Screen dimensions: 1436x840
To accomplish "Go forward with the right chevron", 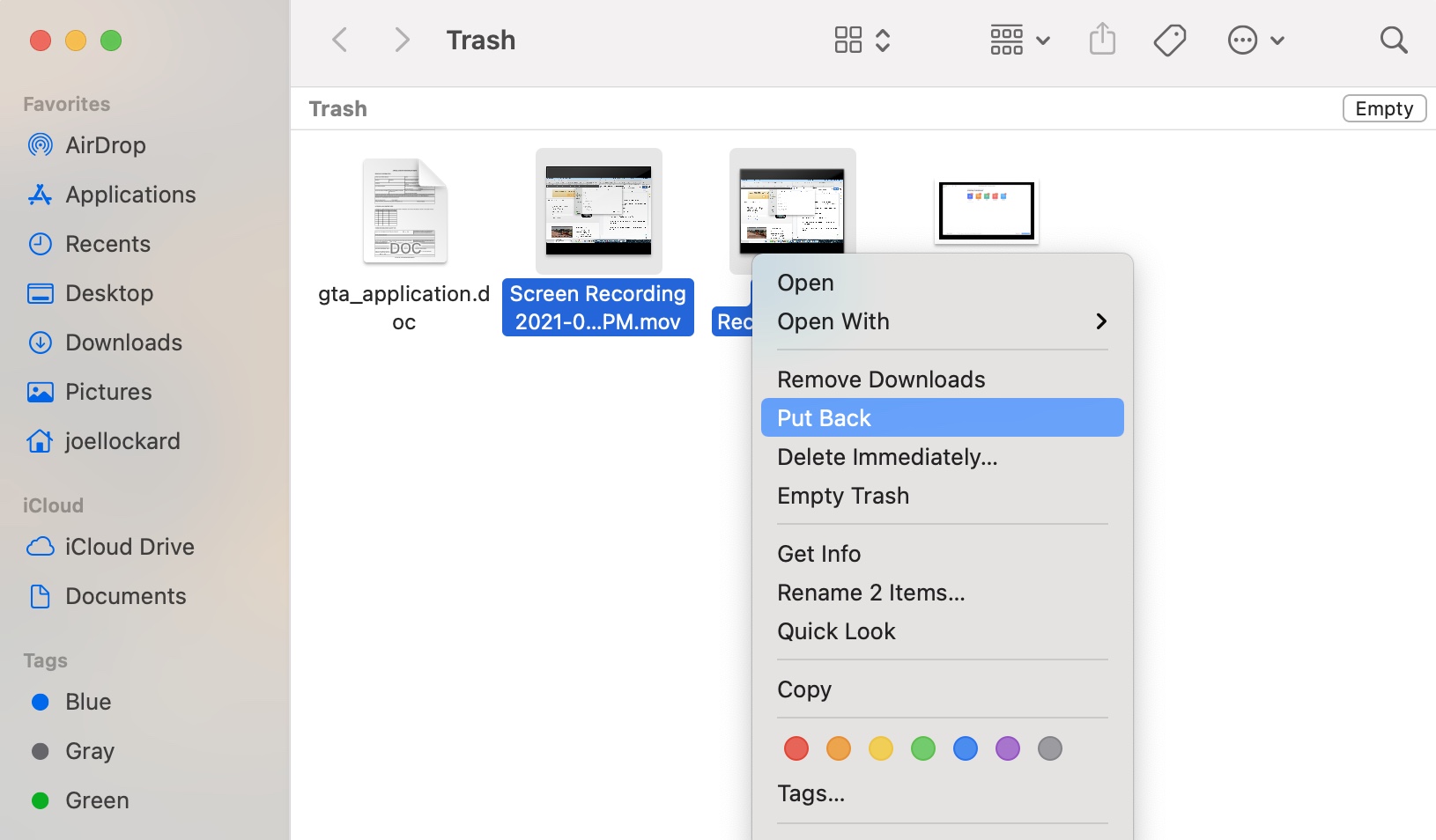I will tap(402, 40).
